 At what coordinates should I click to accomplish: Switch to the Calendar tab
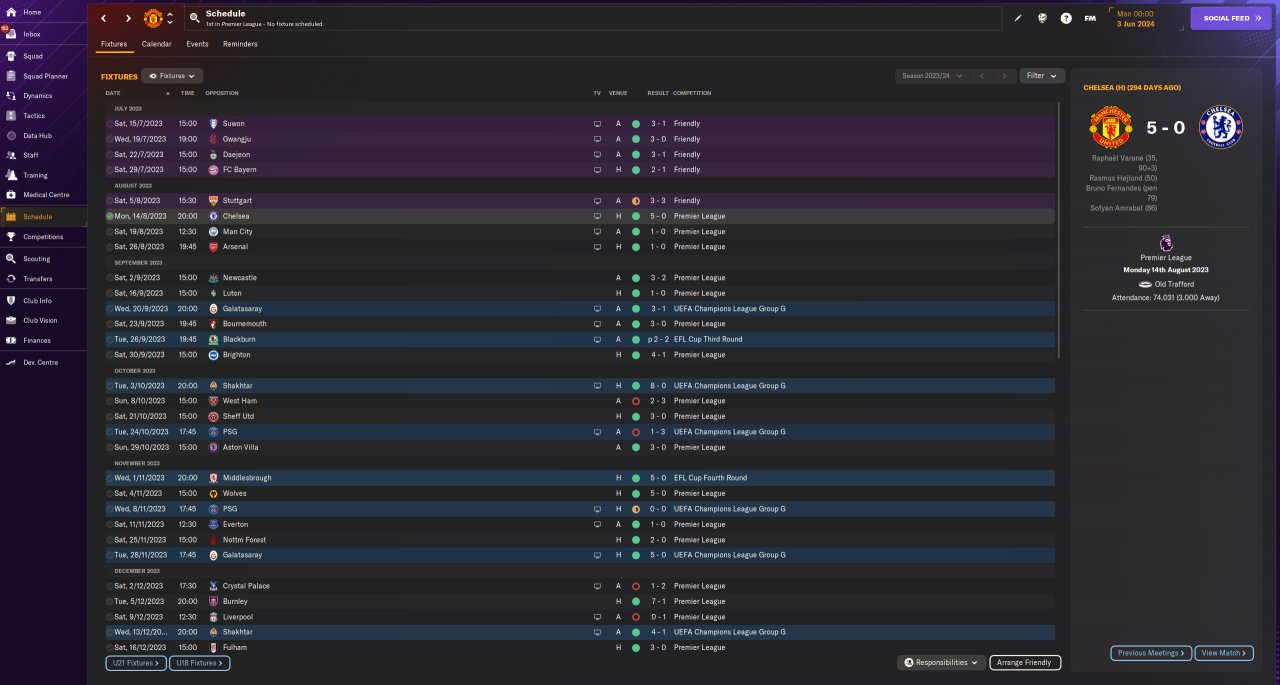[x=156, y=44]
